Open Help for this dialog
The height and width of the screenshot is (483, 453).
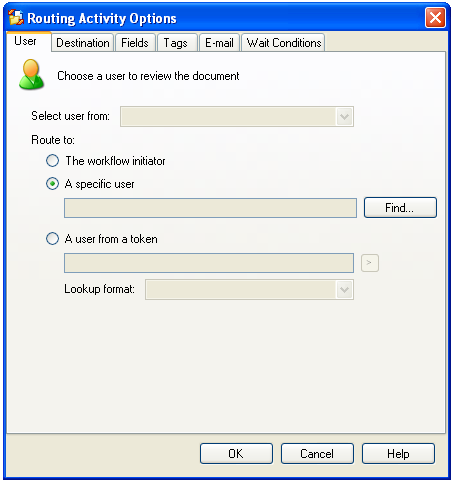click(398, 454)
